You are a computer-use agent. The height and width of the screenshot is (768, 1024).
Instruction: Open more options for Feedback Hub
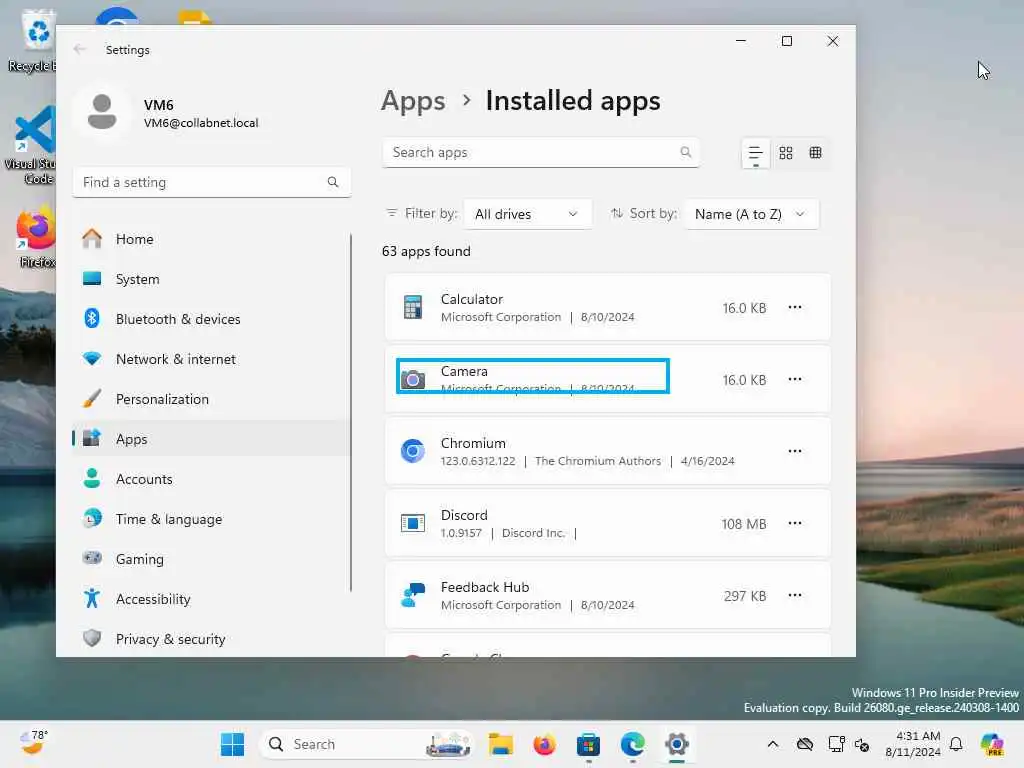pos(795,595)
